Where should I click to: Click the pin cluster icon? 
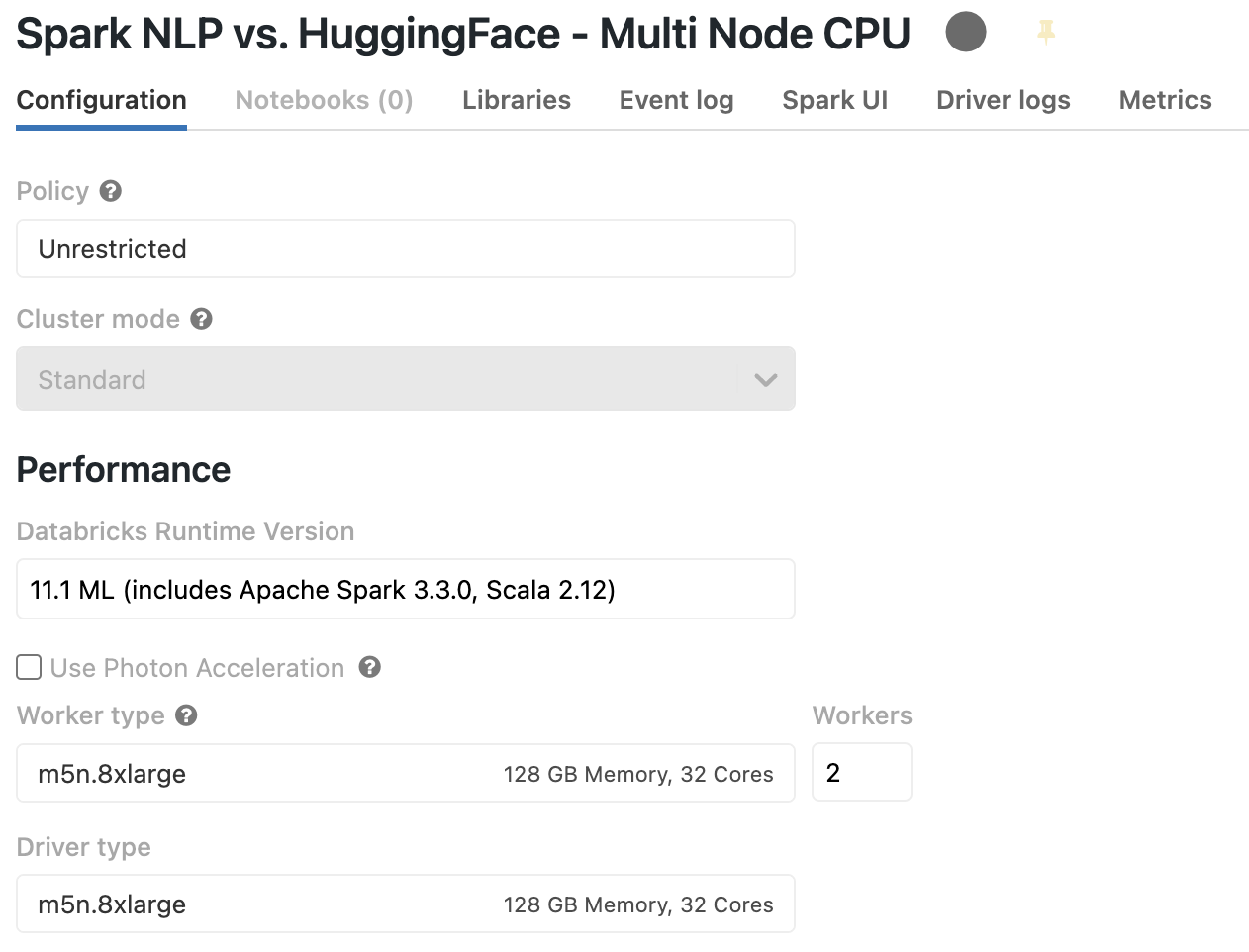1045,34
